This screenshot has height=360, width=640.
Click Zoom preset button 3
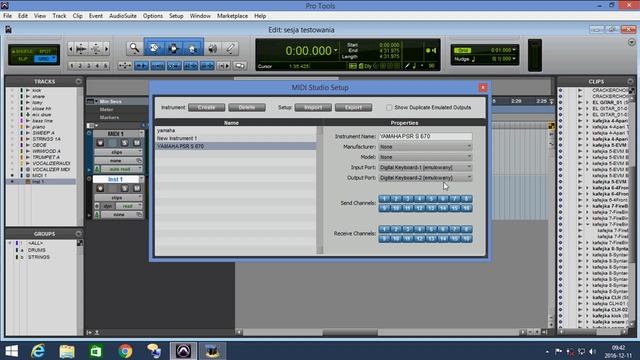(89, 65)
